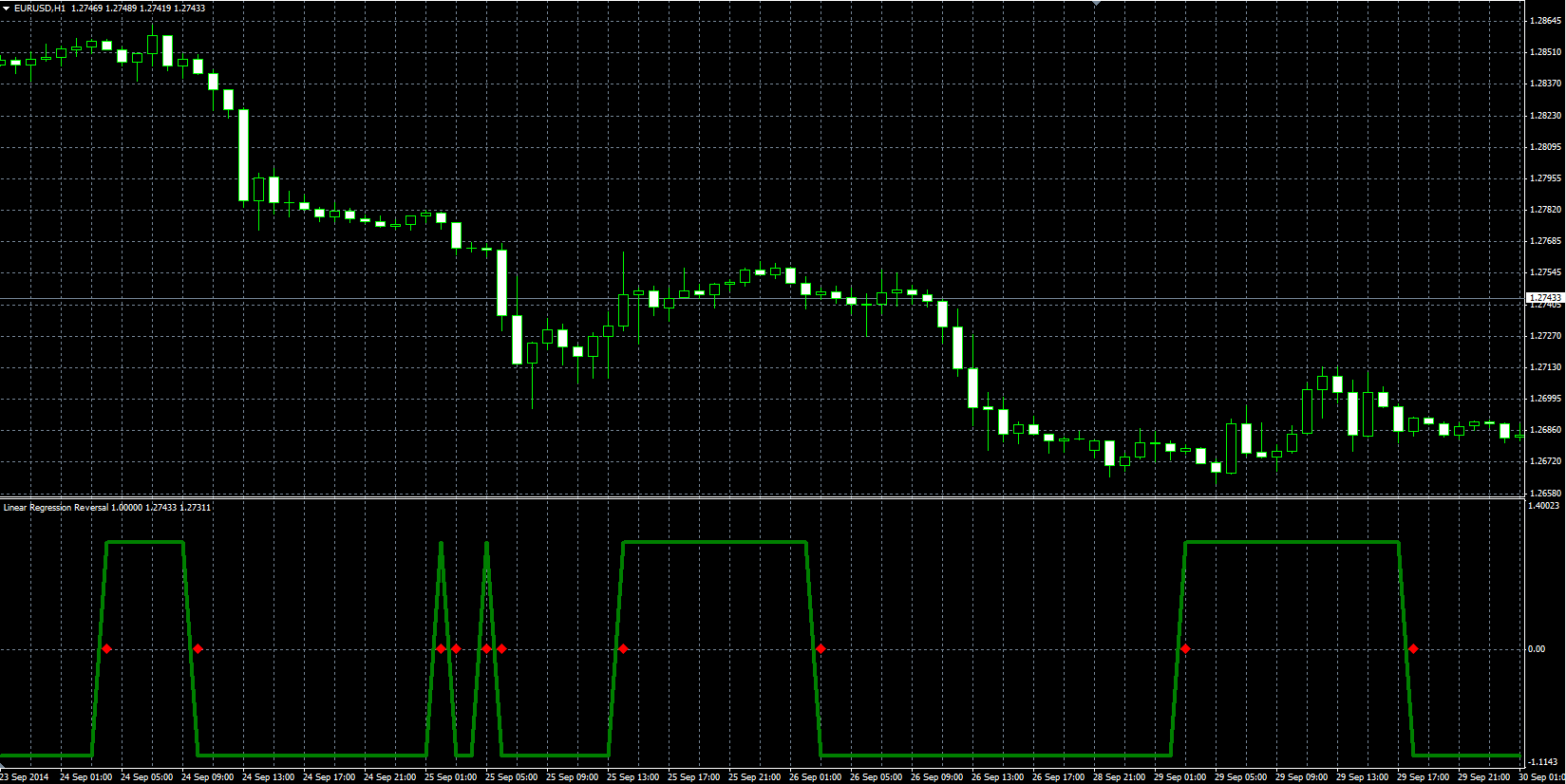The width and height of the screenshot is (1566, 784).
Task: Click the current price label 1.27433
Action: 1545,297
